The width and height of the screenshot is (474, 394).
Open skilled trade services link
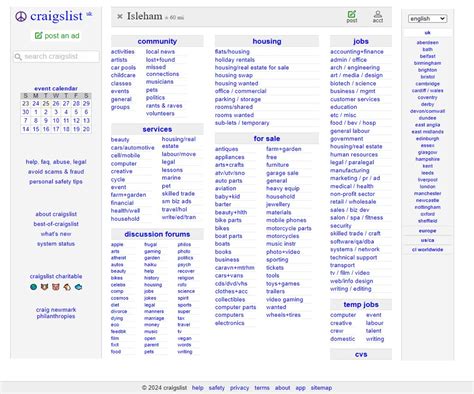(178, 194)
